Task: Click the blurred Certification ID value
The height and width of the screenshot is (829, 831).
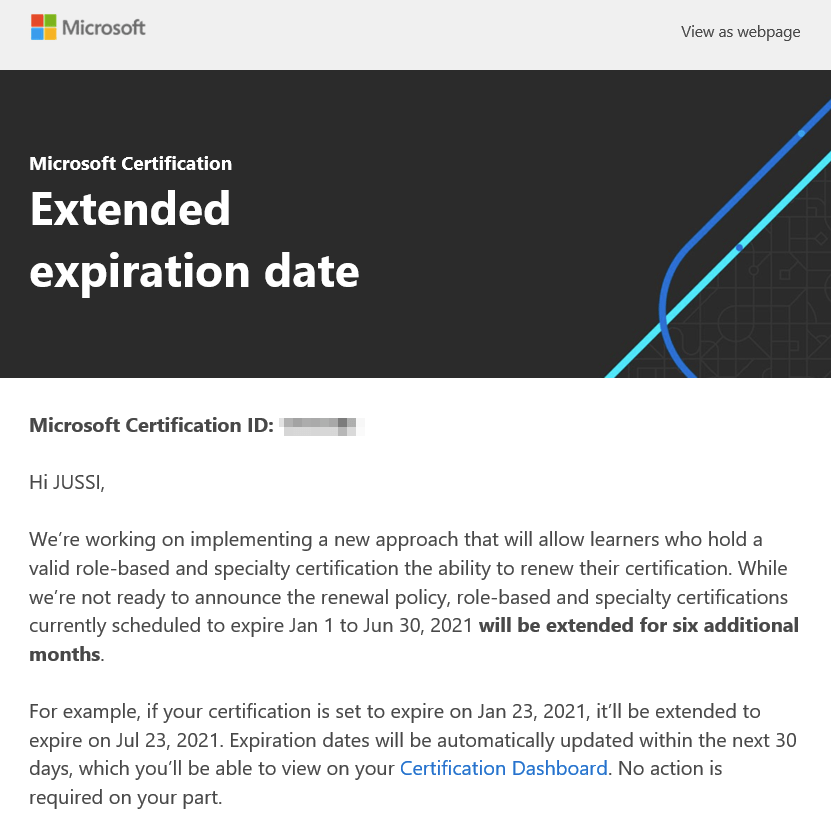Action: pyautogui.click(x=322, y=426)
